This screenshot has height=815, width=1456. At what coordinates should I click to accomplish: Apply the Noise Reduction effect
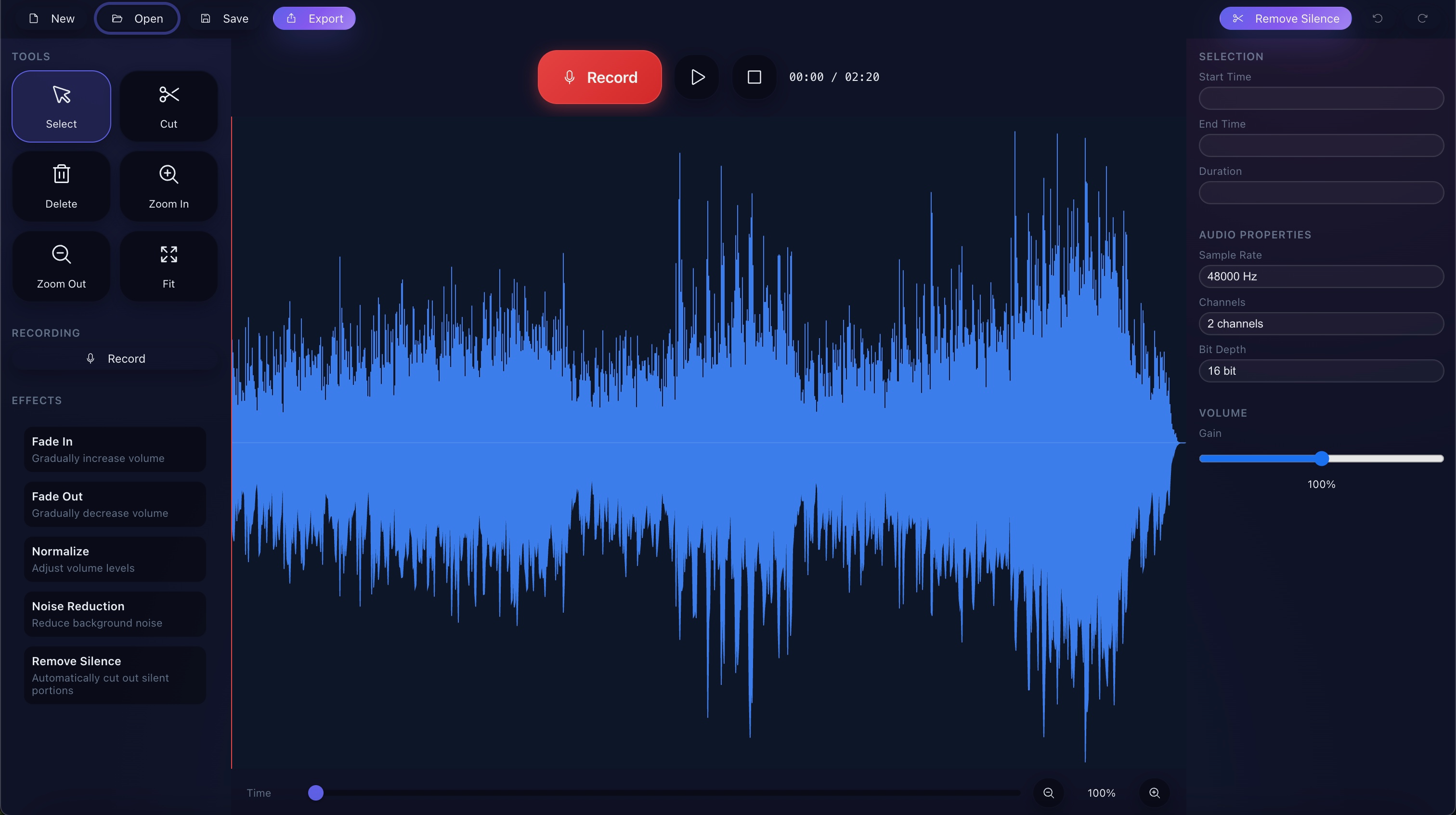pyautogui.click(x=114, y=614)
